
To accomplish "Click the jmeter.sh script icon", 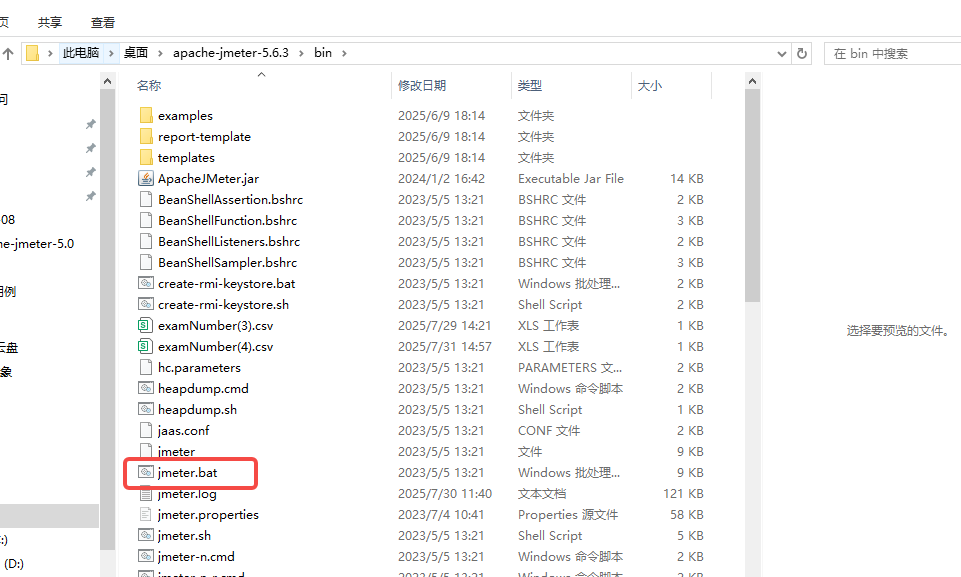I will [146, 535].
